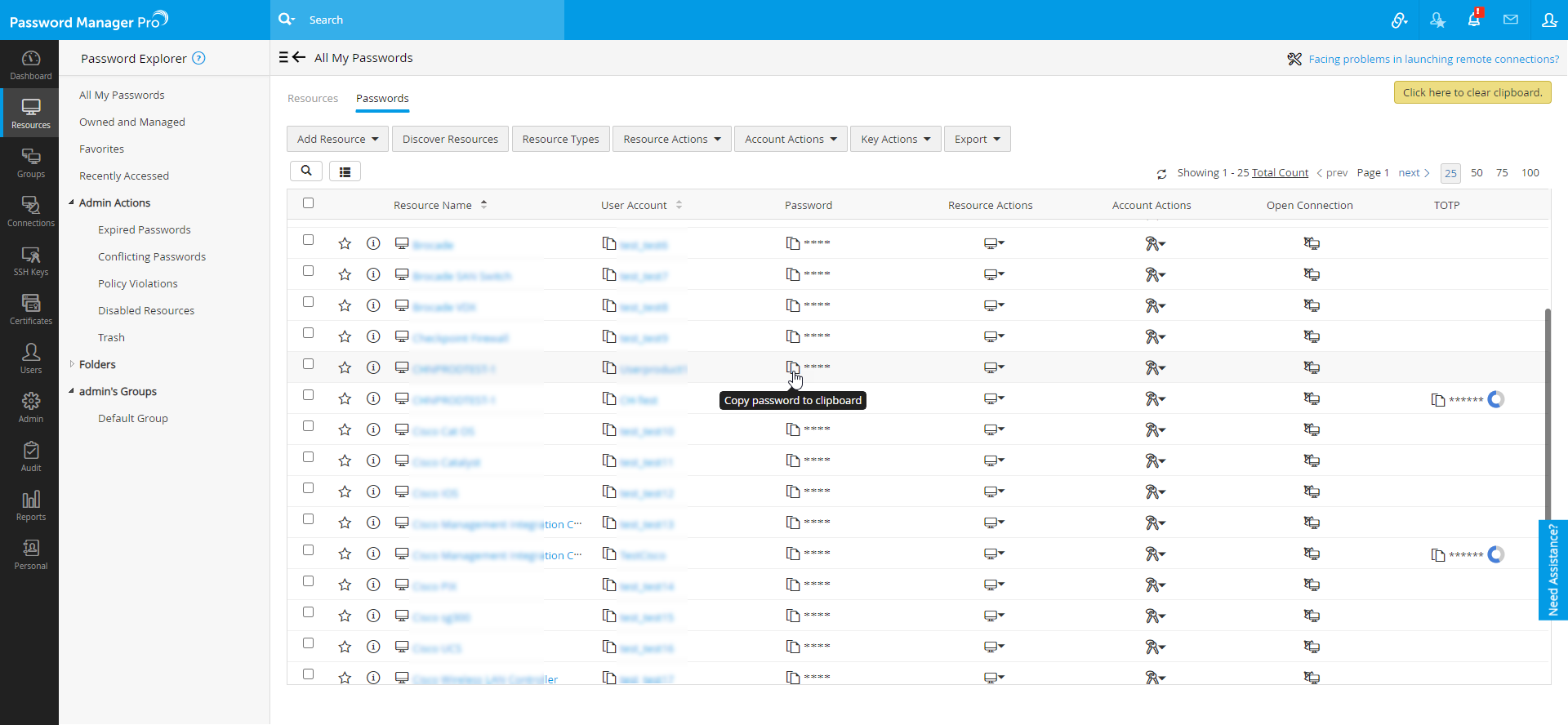Copy password in the highlighted row under the cursor

[x=792, y=367]
